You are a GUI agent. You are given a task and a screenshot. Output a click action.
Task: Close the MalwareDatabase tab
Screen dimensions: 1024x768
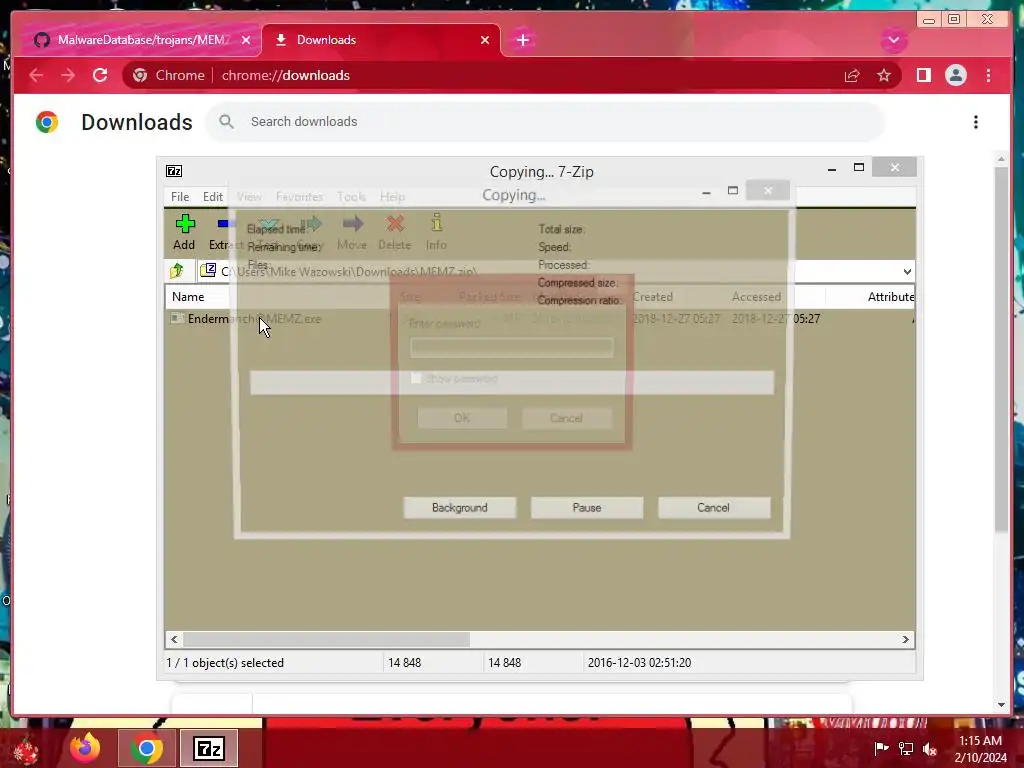pyautogui.click(x=246, y=40)
